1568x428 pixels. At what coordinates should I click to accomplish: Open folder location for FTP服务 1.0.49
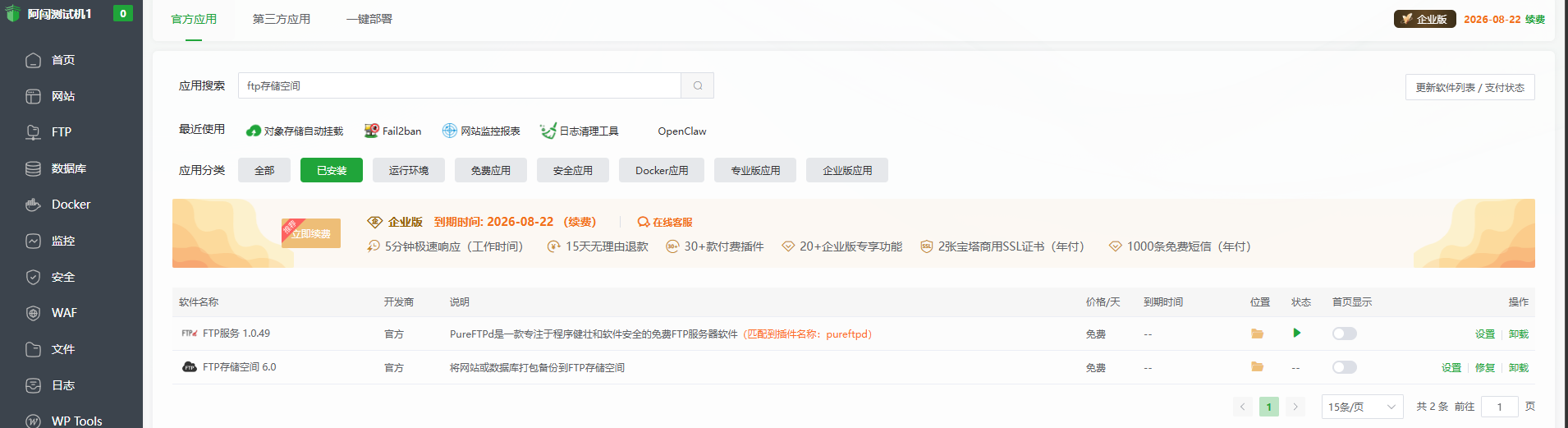point(1257,334)
